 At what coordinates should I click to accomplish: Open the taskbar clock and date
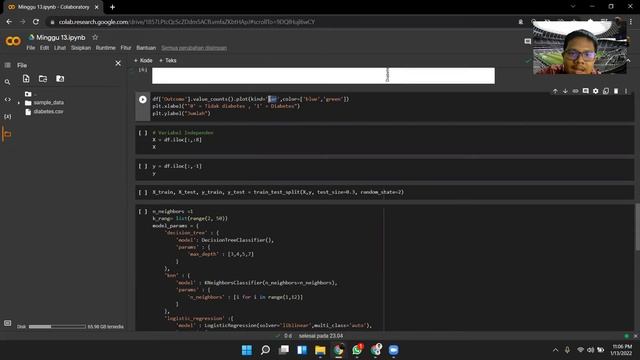[x=622, y=350]
